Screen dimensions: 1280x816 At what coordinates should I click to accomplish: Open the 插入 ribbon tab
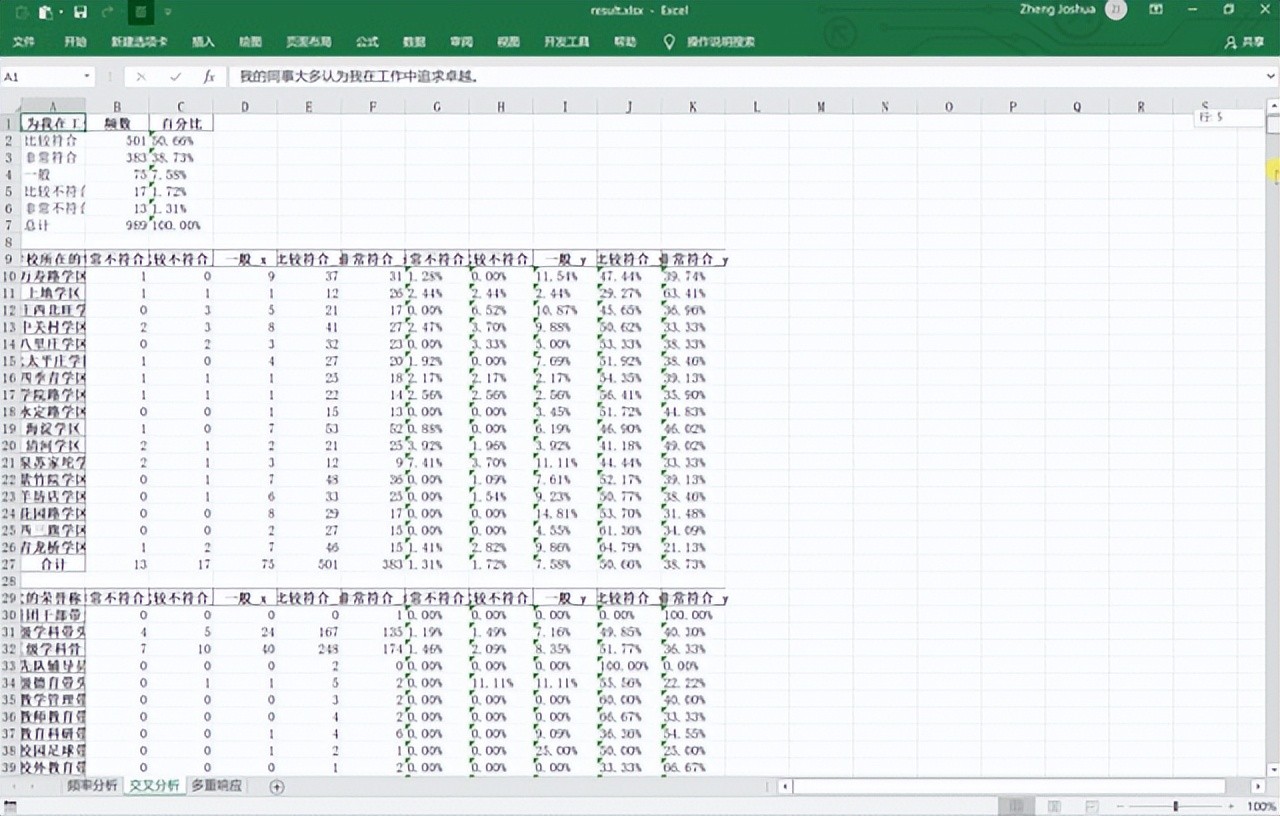coord(203,42)
